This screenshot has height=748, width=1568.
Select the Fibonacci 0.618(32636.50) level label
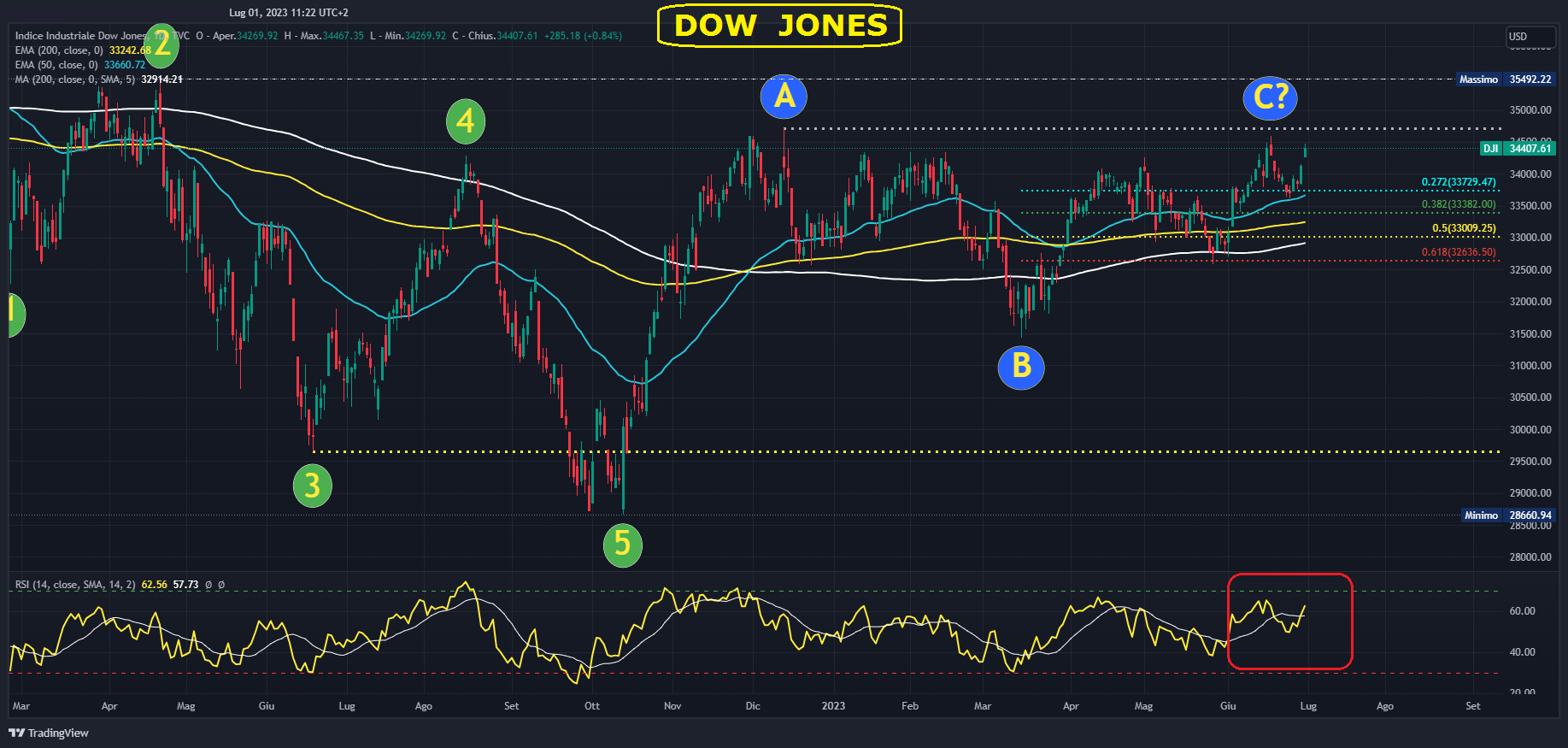point(1459,252)
